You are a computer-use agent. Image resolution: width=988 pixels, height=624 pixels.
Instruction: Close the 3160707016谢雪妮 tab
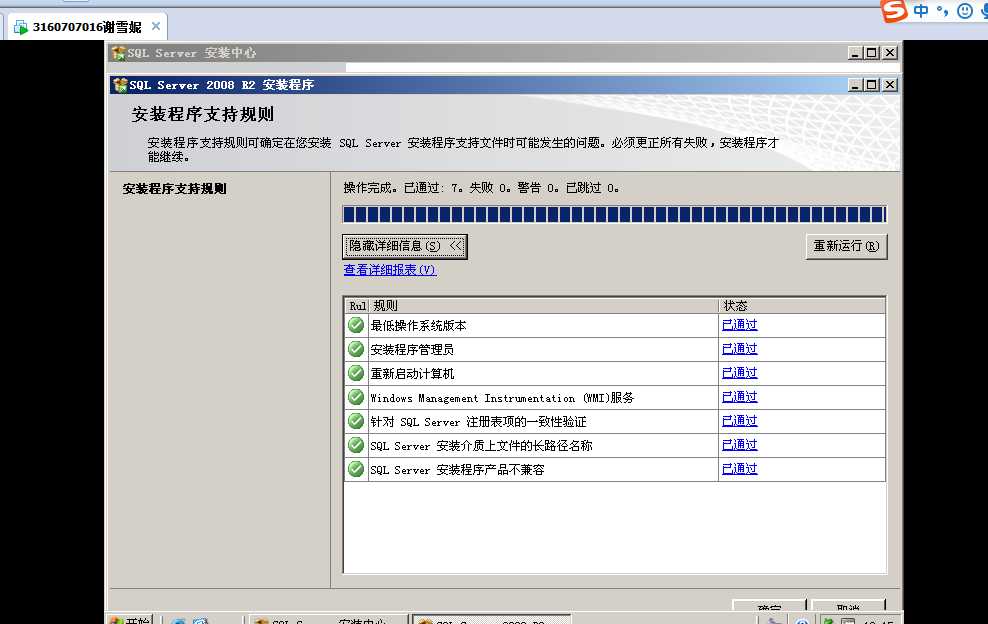pos(156,26)
